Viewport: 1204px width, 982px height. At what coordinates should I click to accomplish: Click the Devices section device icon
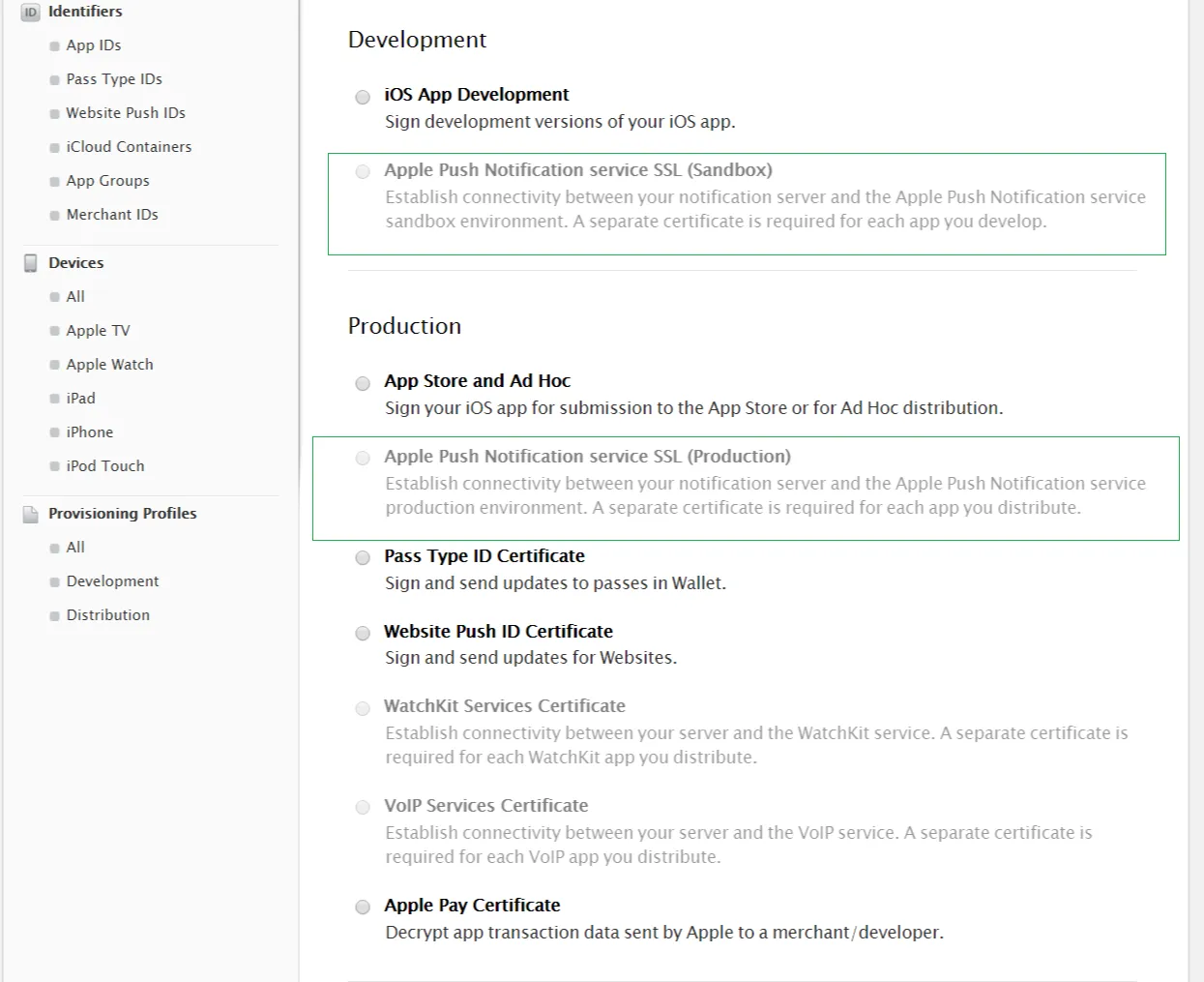[31, 263]
